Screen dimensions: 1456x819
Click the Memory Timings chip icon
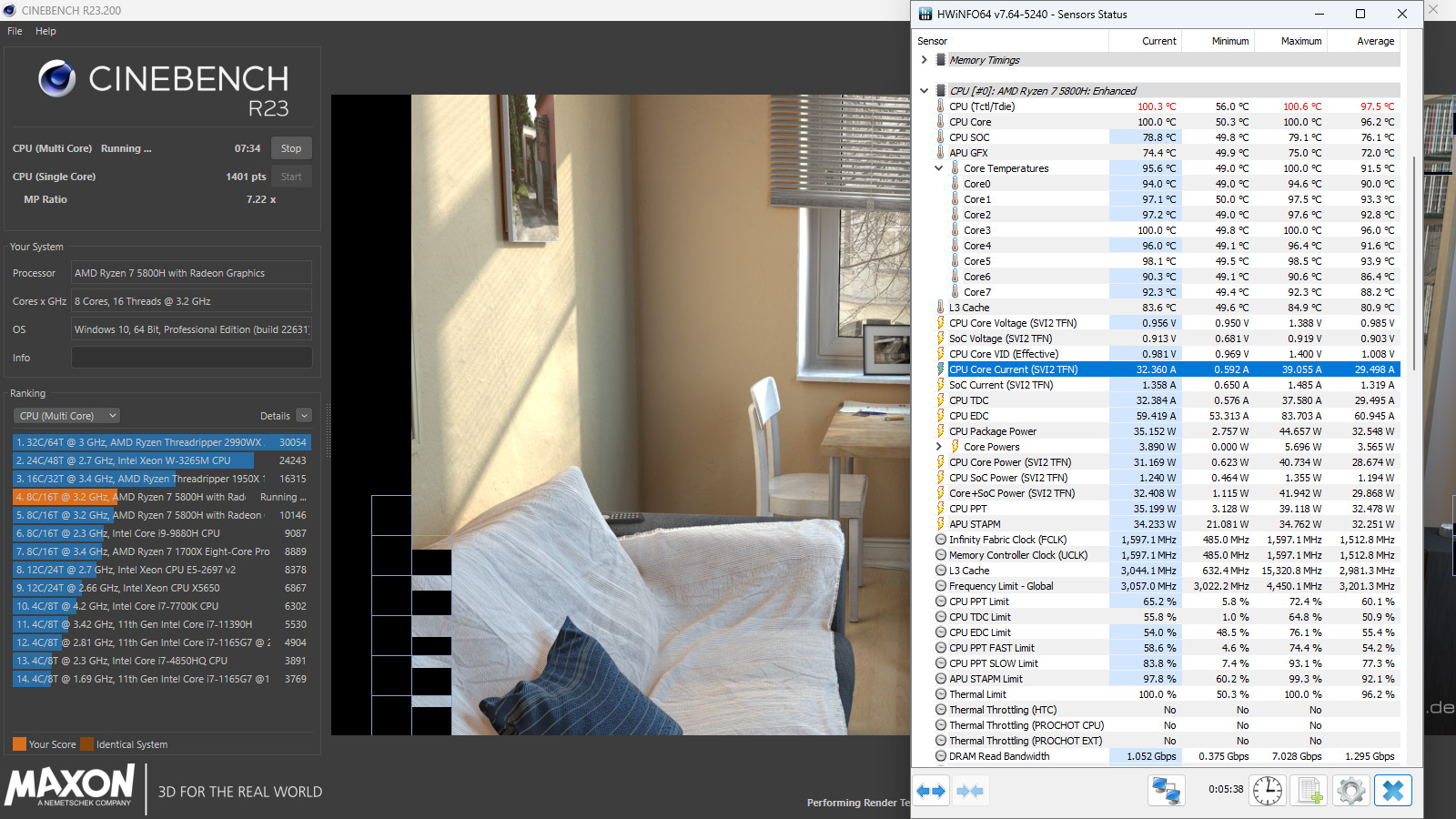pyautogui.click(x=941, y=60)
